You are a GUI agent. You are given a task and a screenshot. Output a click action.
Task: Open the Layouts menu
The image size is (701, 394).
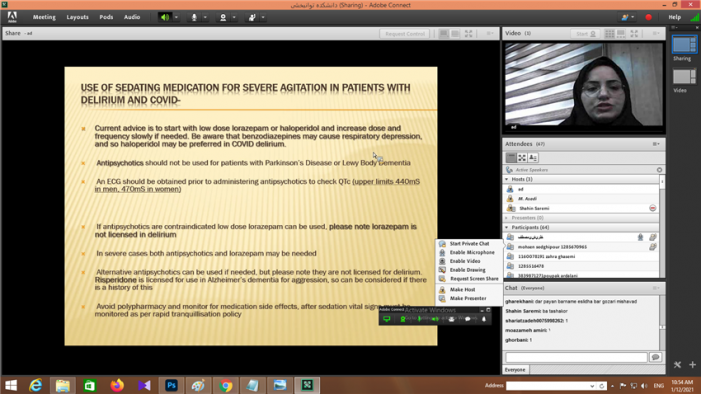(x=77, y=17)
